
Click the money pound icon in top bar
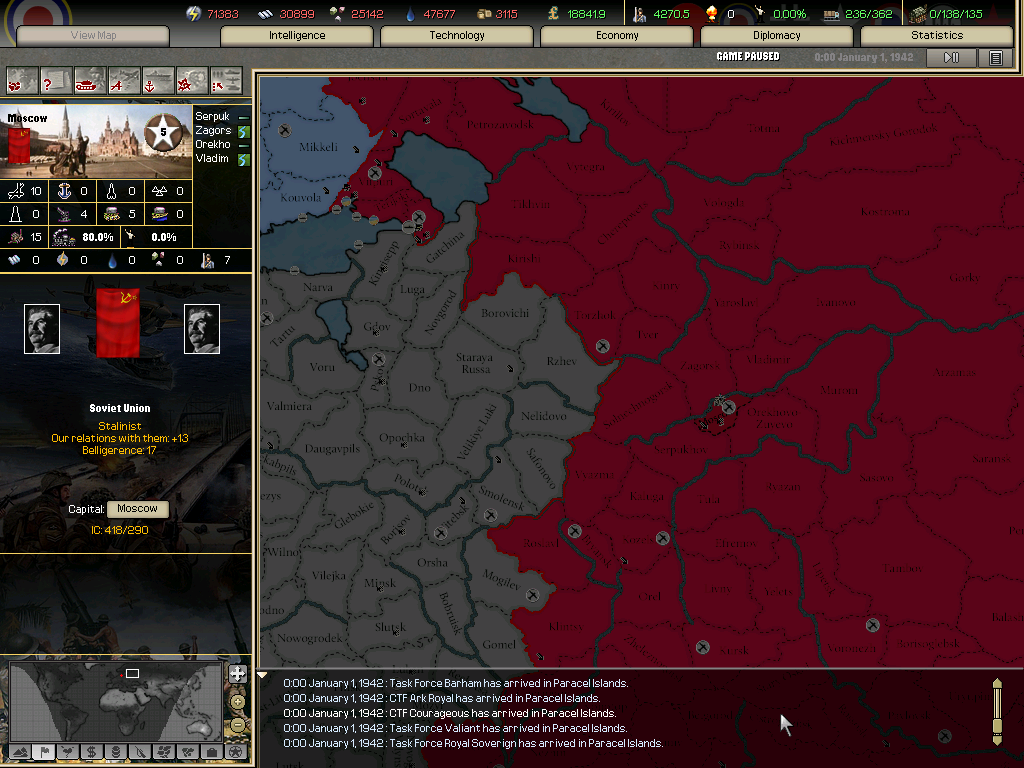click(x=554, y=14)
